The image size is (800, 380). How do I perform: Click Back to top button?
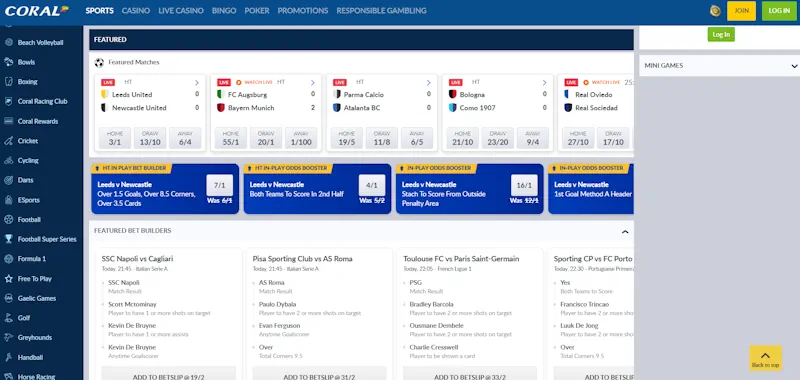click(x=765, y=359)
